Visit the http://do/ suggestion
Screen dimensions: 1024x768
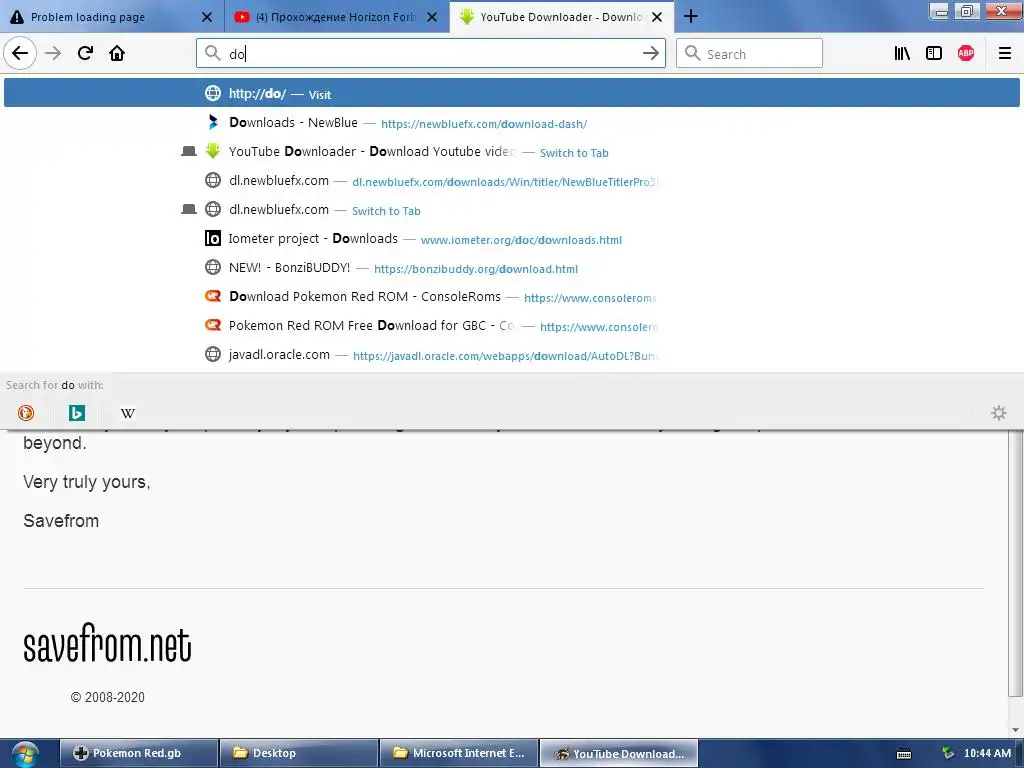(512, 93)
